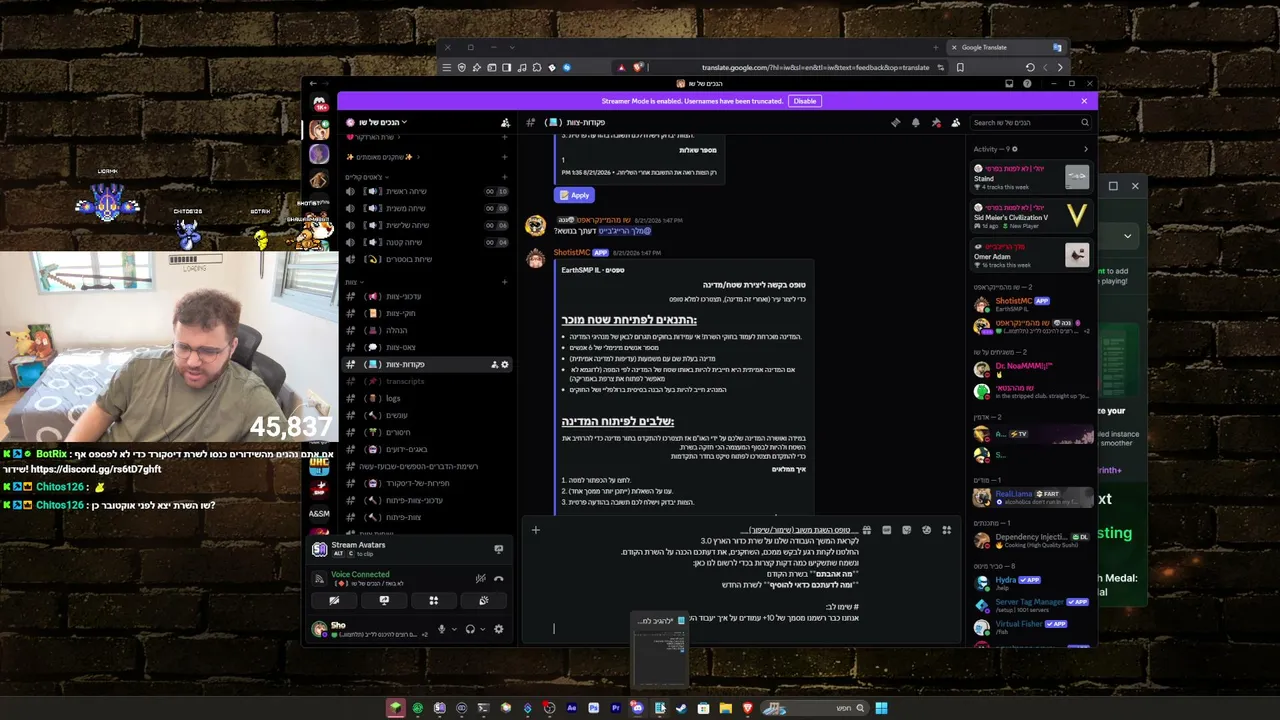The height and width of the screenshot is (720, 1280).
Task: Show pinned messages in channel header
Action: [936, 122]
